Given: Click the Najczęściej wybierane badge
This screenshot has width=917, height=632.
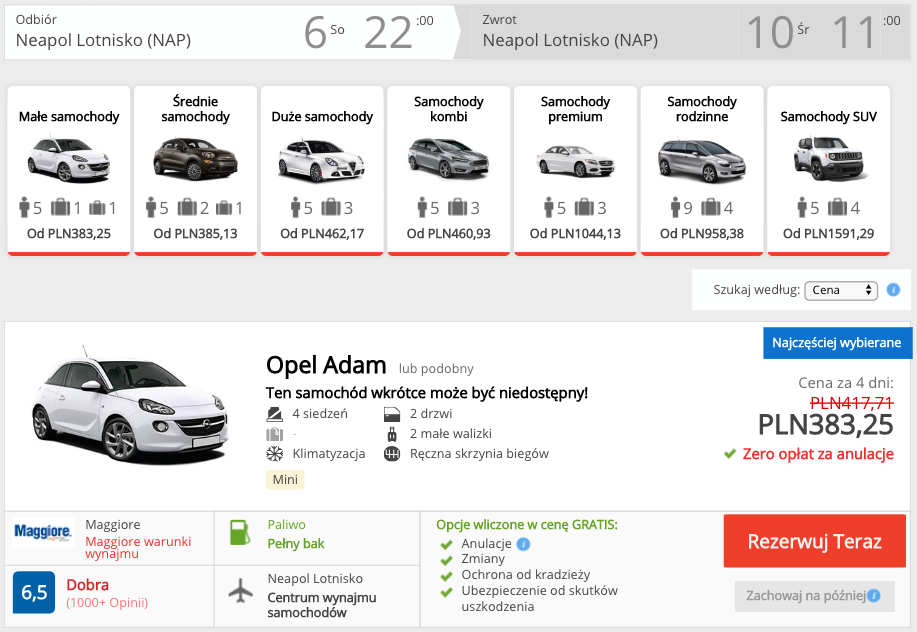Looking at the screenshot, I should [x=837, y=343].
